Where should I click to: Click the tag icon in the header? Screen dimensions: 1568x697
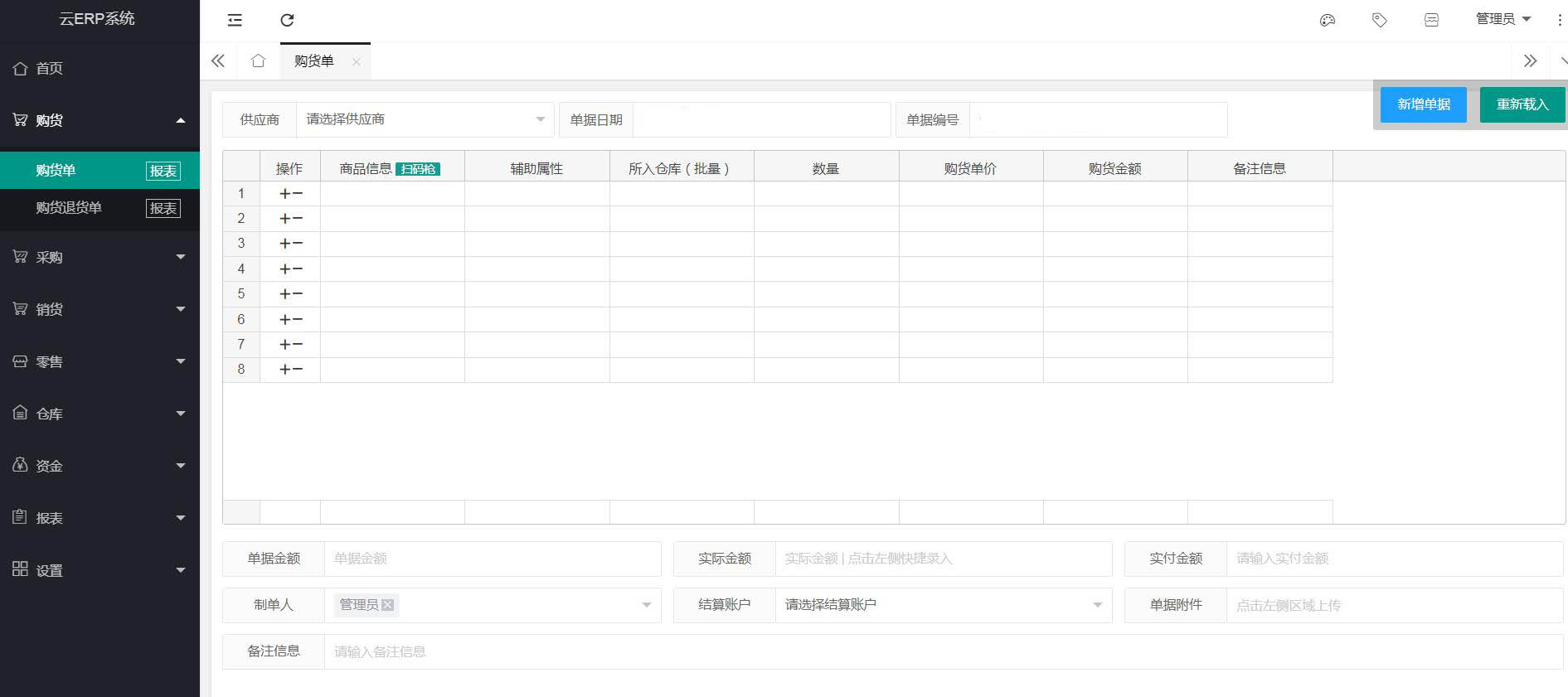click(1379, 20)
